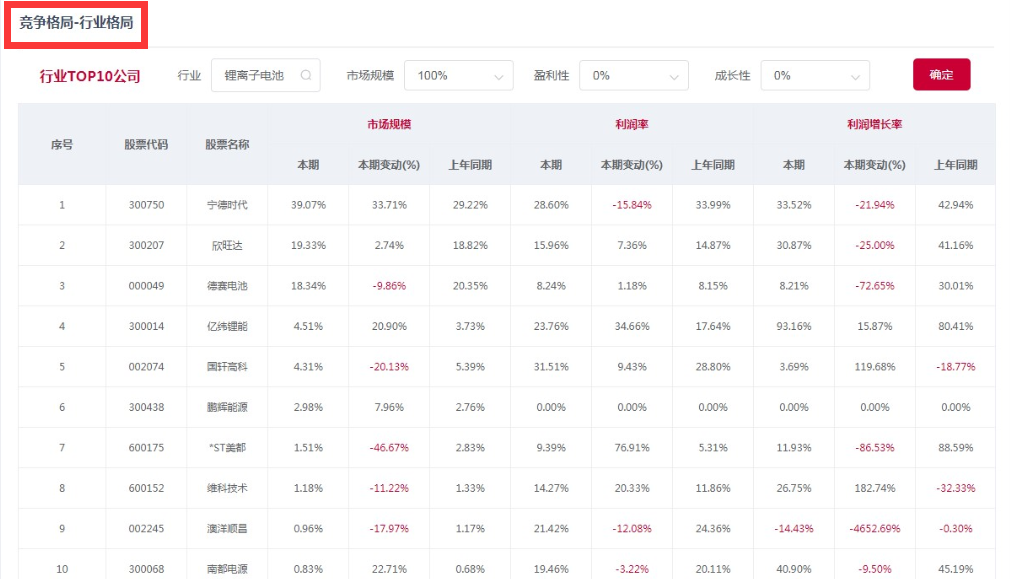Select stock code 300207
Viewport: 1012px width, 579px height.
pyautogui.click(x=146, y=245)
